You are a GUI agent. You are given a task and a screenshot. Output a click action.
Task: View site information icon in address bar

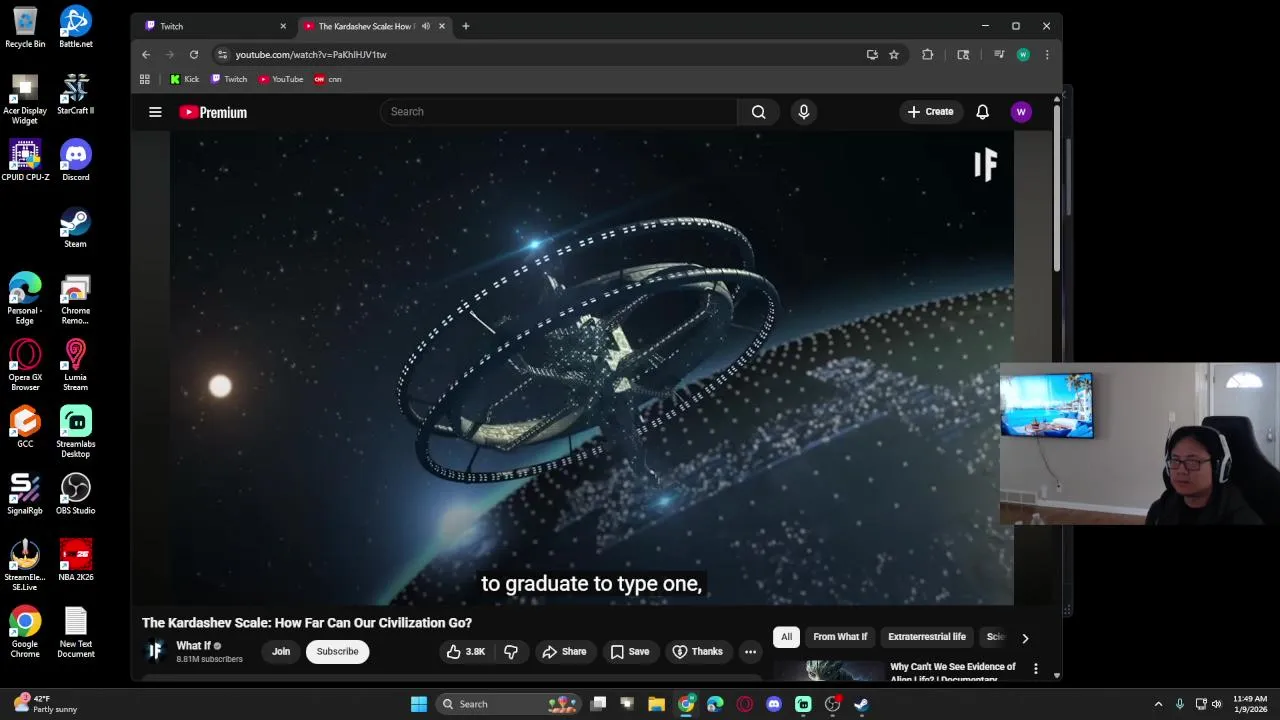222,55
